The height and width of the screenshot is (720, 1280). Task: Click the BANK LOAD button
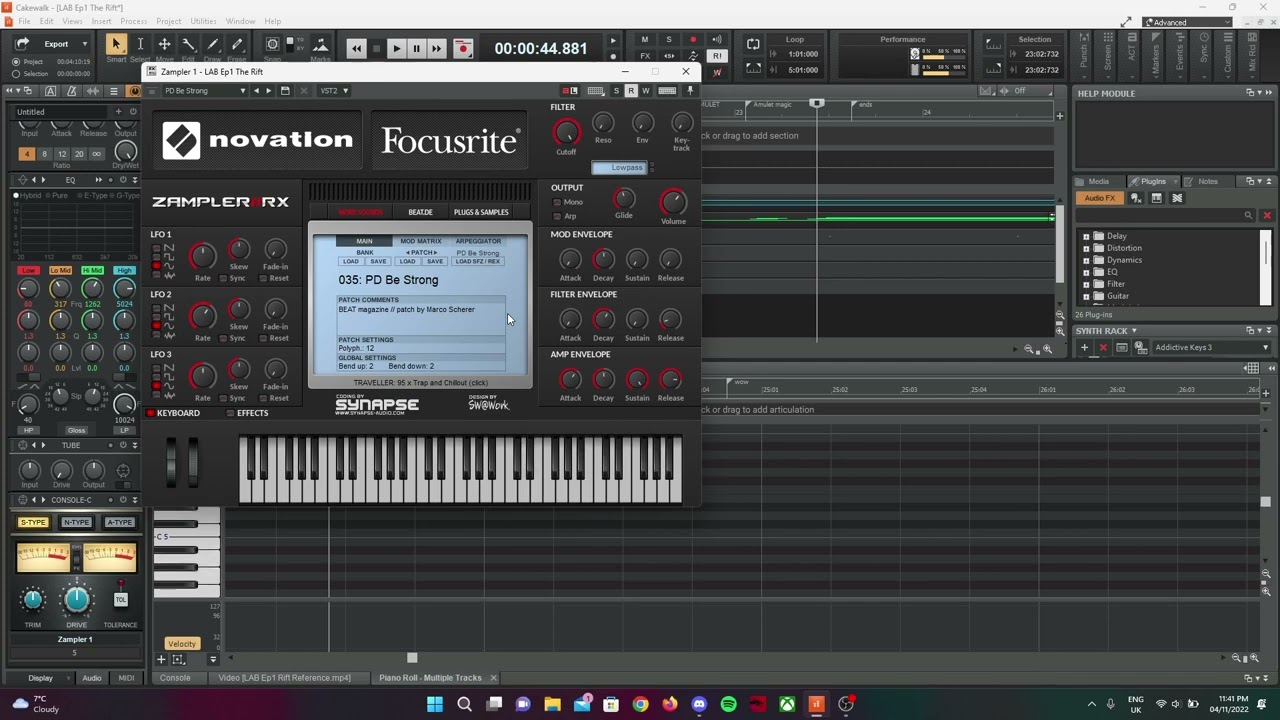coord(351,262)
